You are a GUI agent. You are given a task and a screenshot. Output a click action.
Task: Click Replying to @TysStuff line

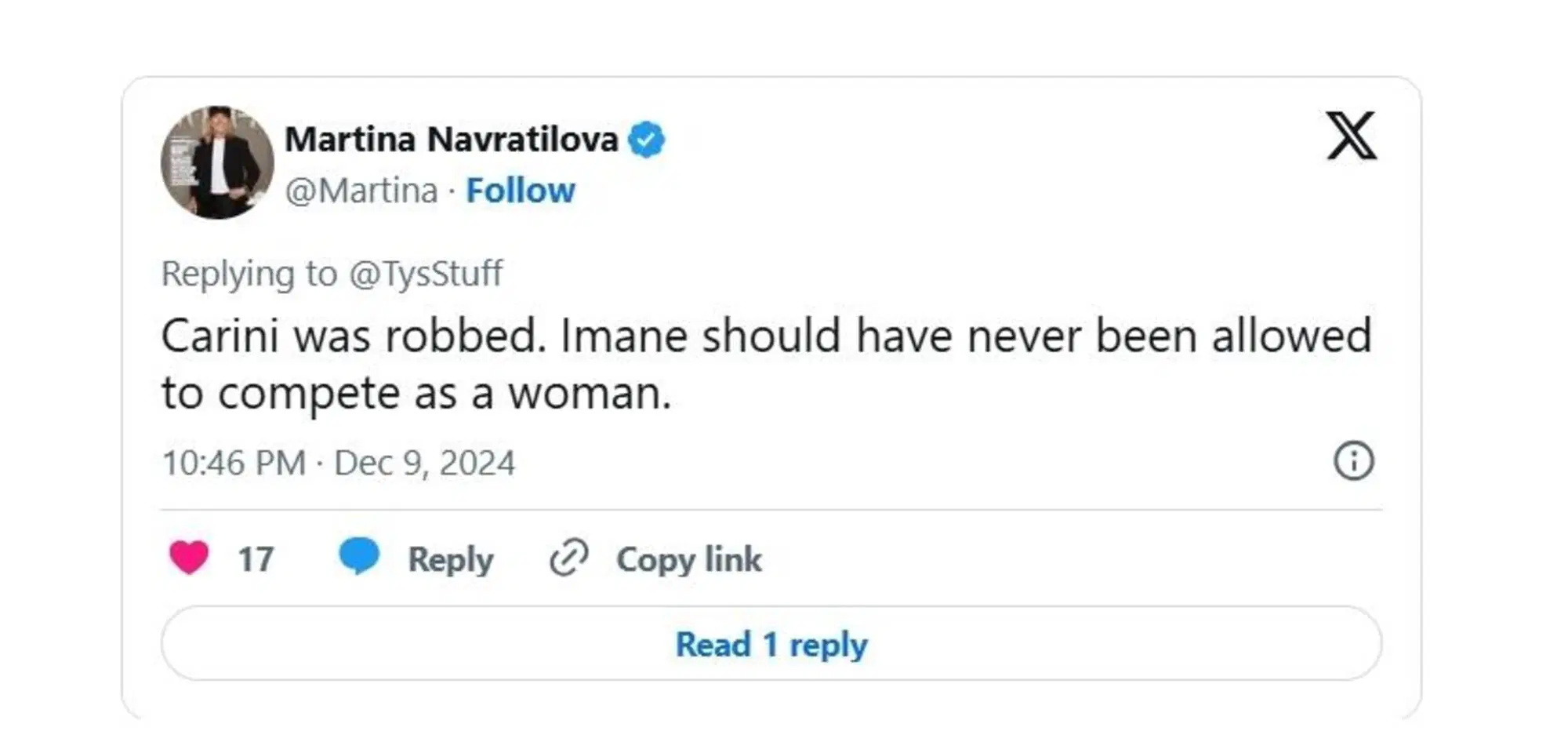pyautogui.click(x=332, y=273)
